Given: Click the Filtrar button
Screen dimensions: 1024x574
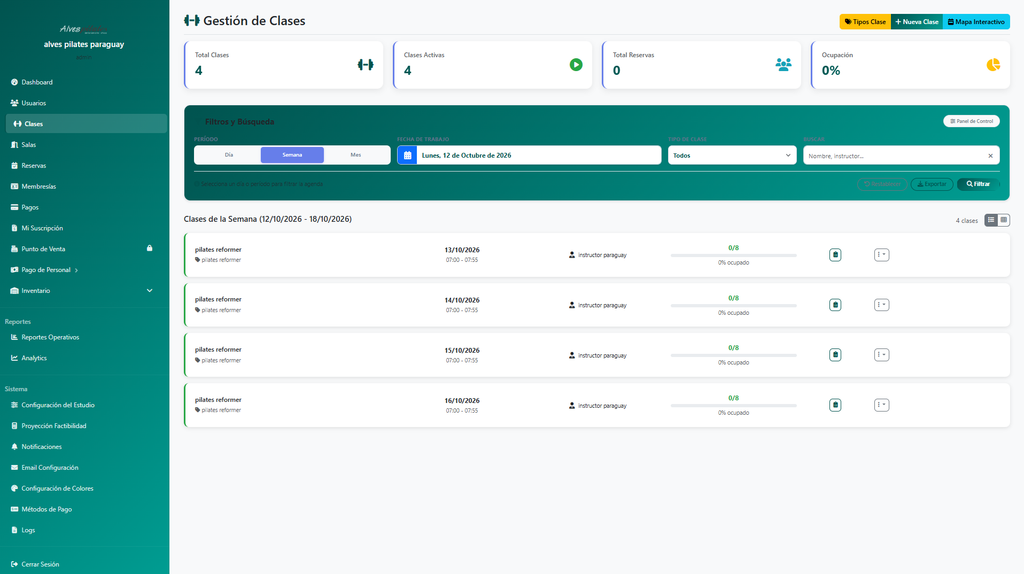Looking at the screenshot, I should pyautogui.click(x=978, y=184).
